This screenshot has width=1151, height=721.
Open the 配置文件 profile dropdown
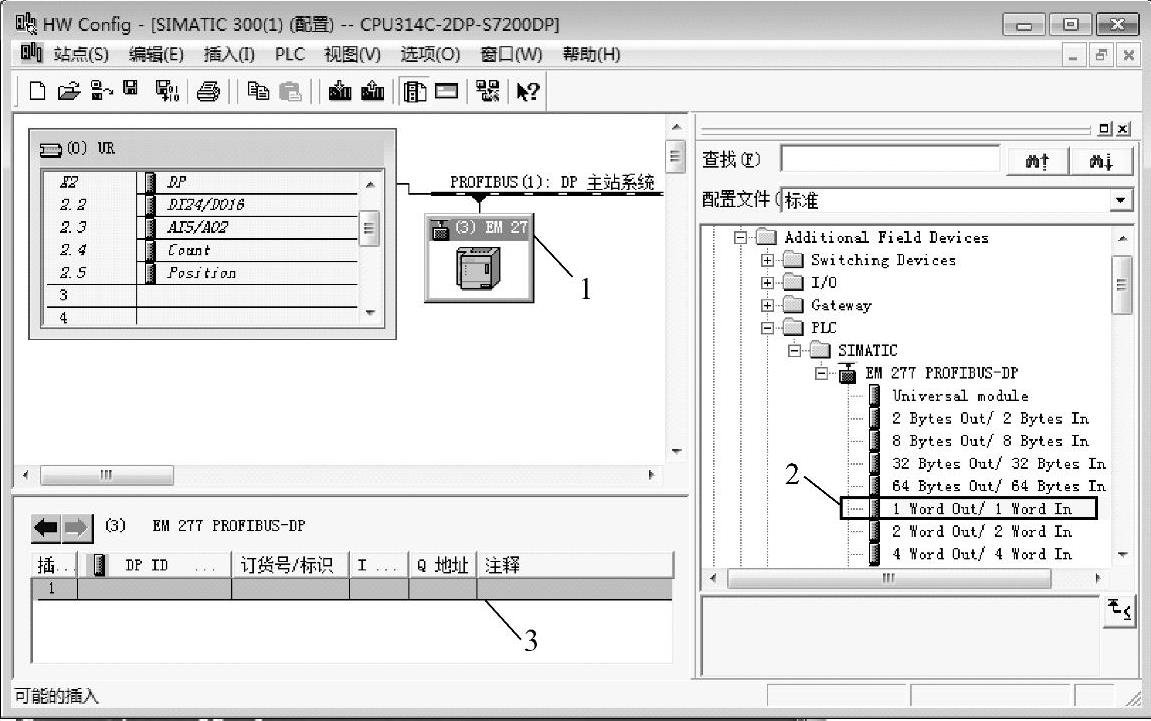click(1119, 200)
